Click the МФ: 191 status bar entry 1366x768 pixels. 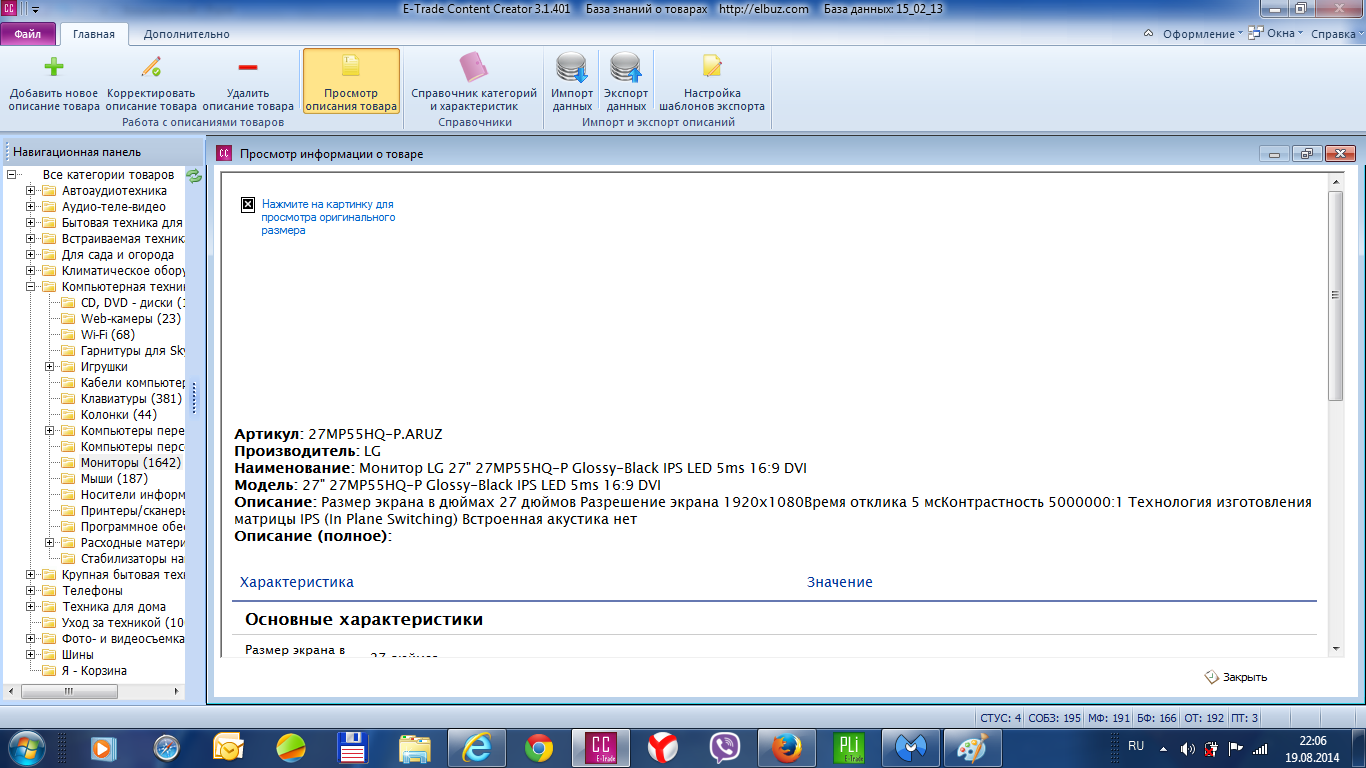(1109, 718)
